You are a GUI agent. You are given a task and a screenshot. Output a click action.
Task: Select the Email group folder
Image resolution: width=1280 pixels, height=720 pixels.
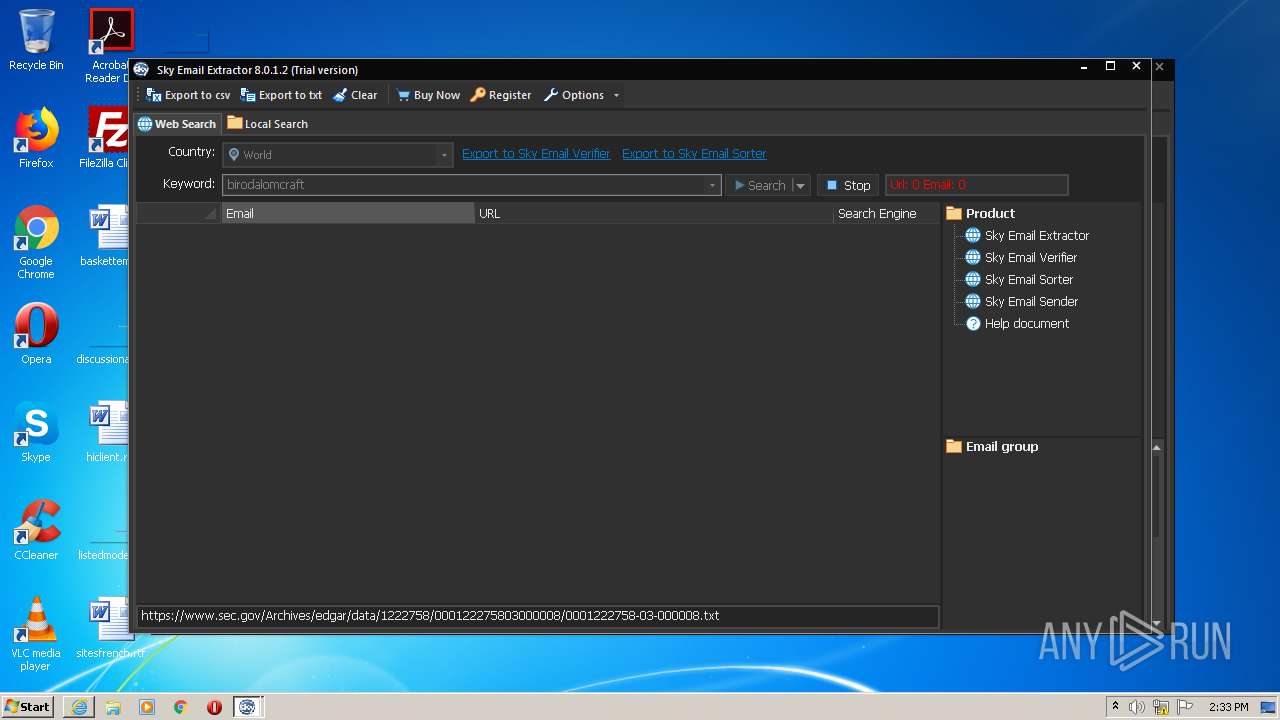[992, 446]
